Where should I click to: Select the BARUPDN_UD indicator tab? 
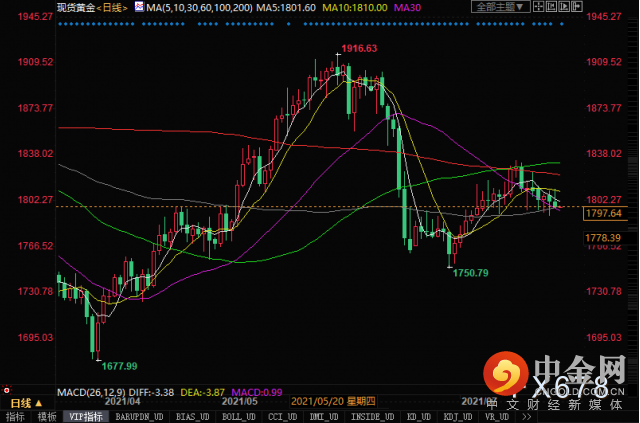(x=139, y=417)
